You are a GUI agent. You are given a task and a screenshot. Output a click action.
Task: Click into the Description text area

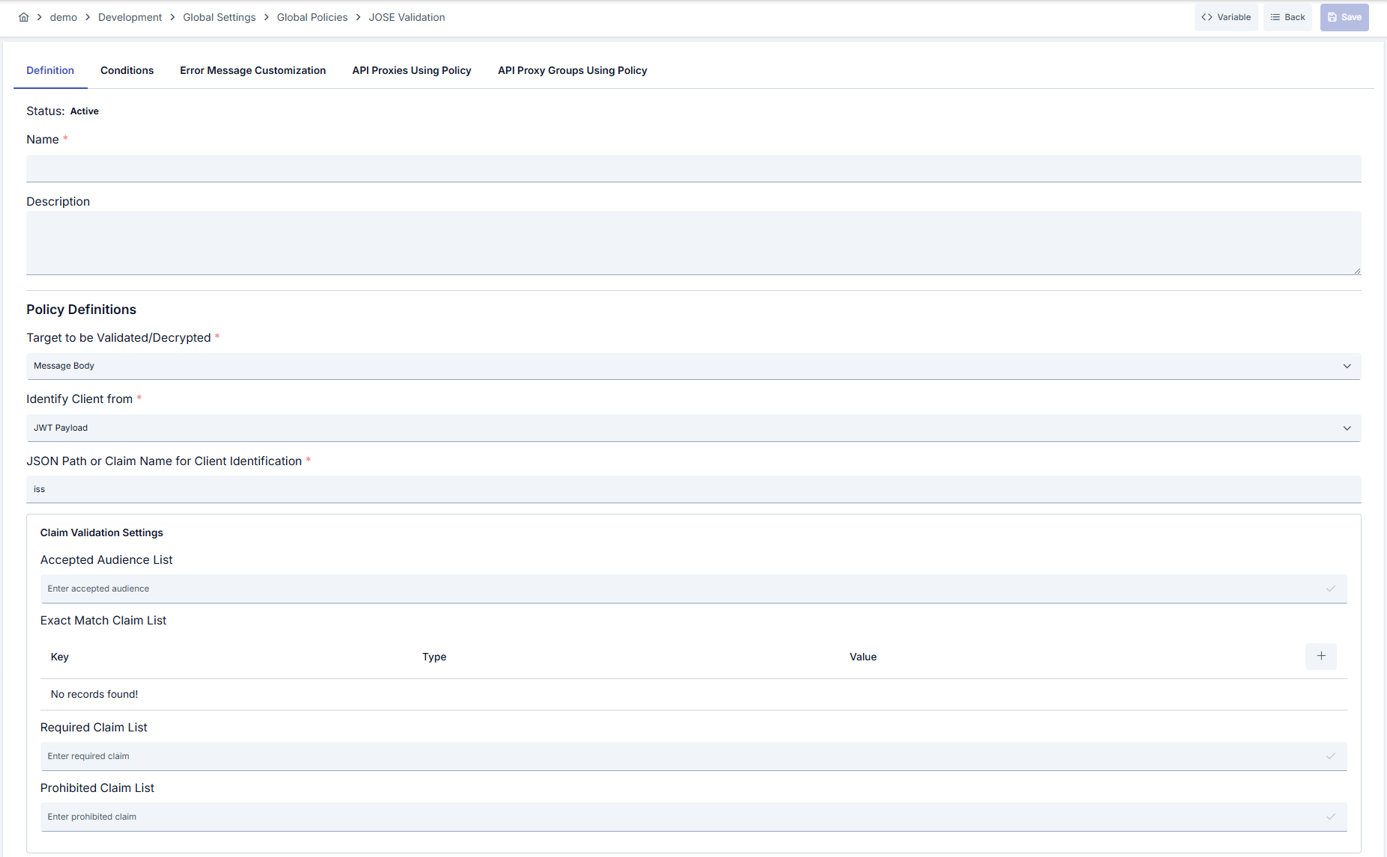(693, 243)
